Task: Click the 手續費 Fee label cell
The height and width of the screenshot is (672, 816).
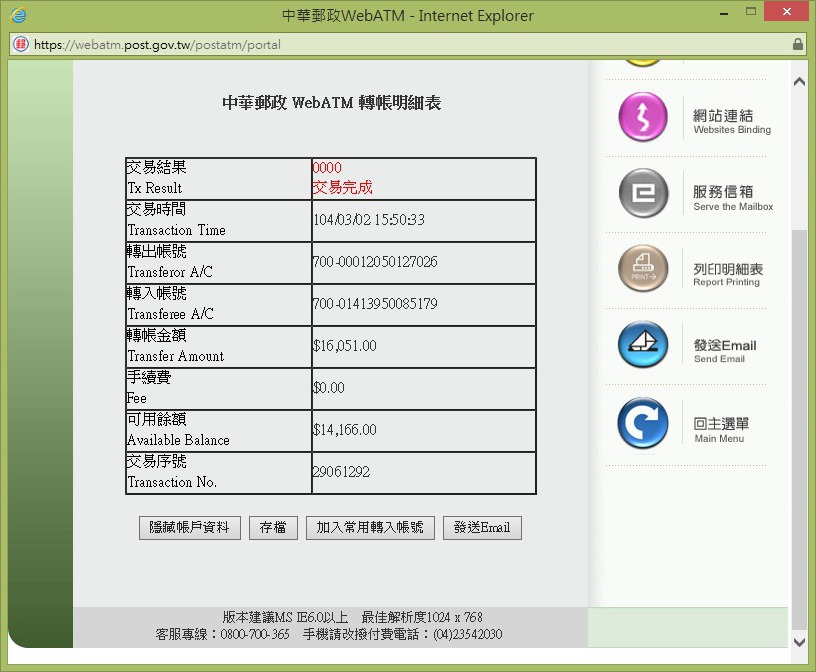Action: point(219,389)
